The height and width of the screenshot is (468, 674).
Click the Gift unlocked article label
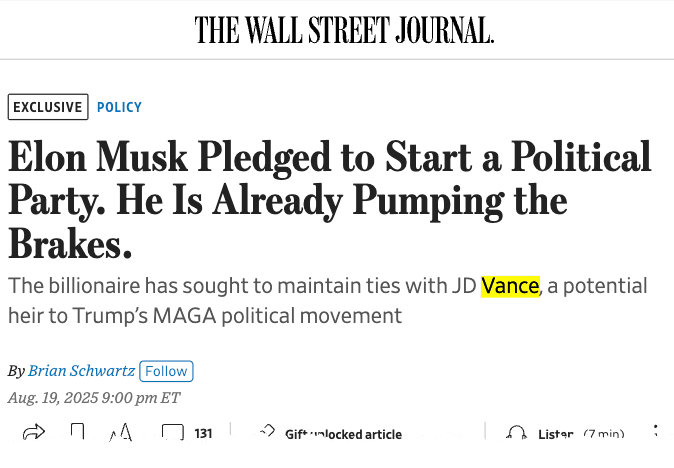[x=343, y=434]
